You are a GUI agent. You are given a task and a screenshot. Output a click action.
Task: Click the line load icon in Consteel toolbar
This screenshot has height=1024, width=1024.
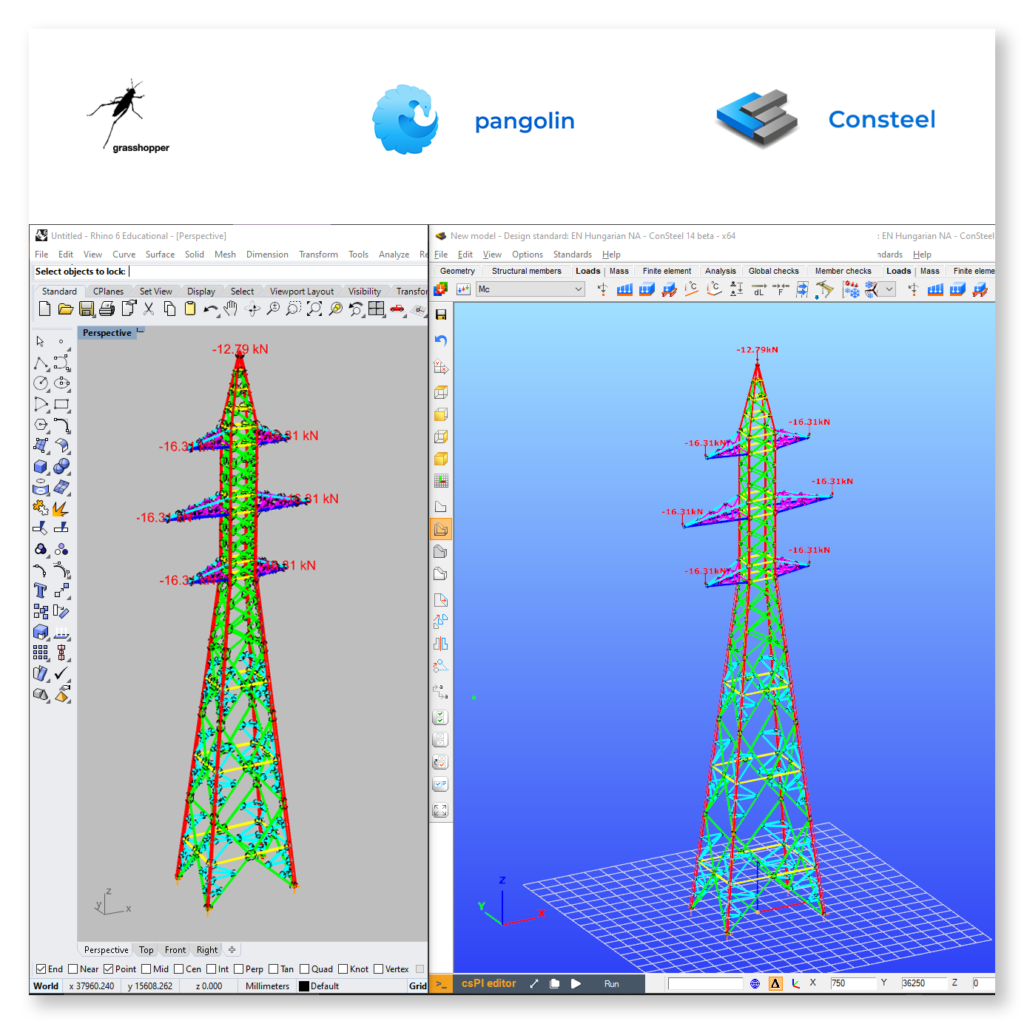(x=624, y=289)
